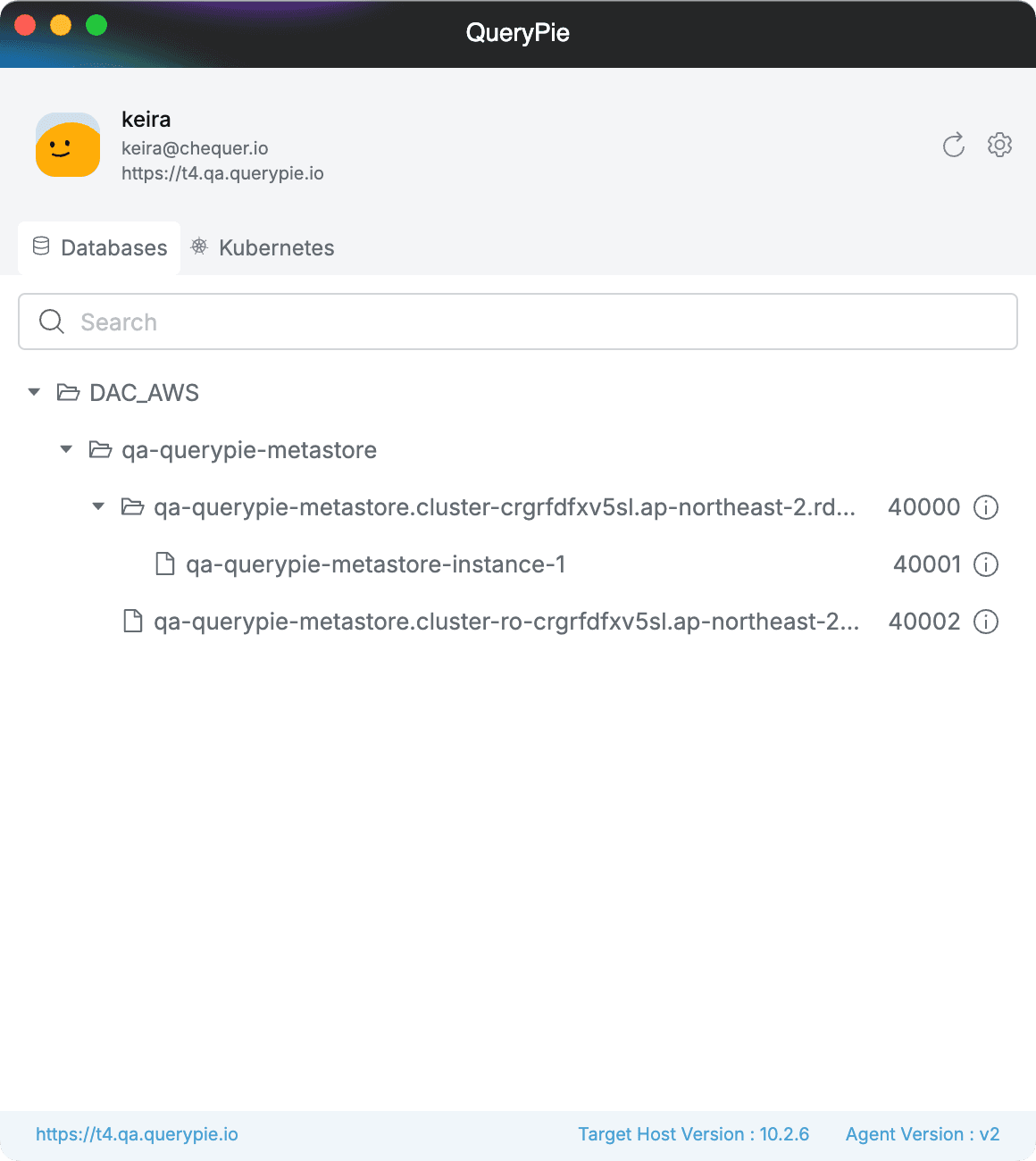Screen dimensions: 1036x1161
Task: Click the keira profile avatar
Action: click(x=68, y=146)
